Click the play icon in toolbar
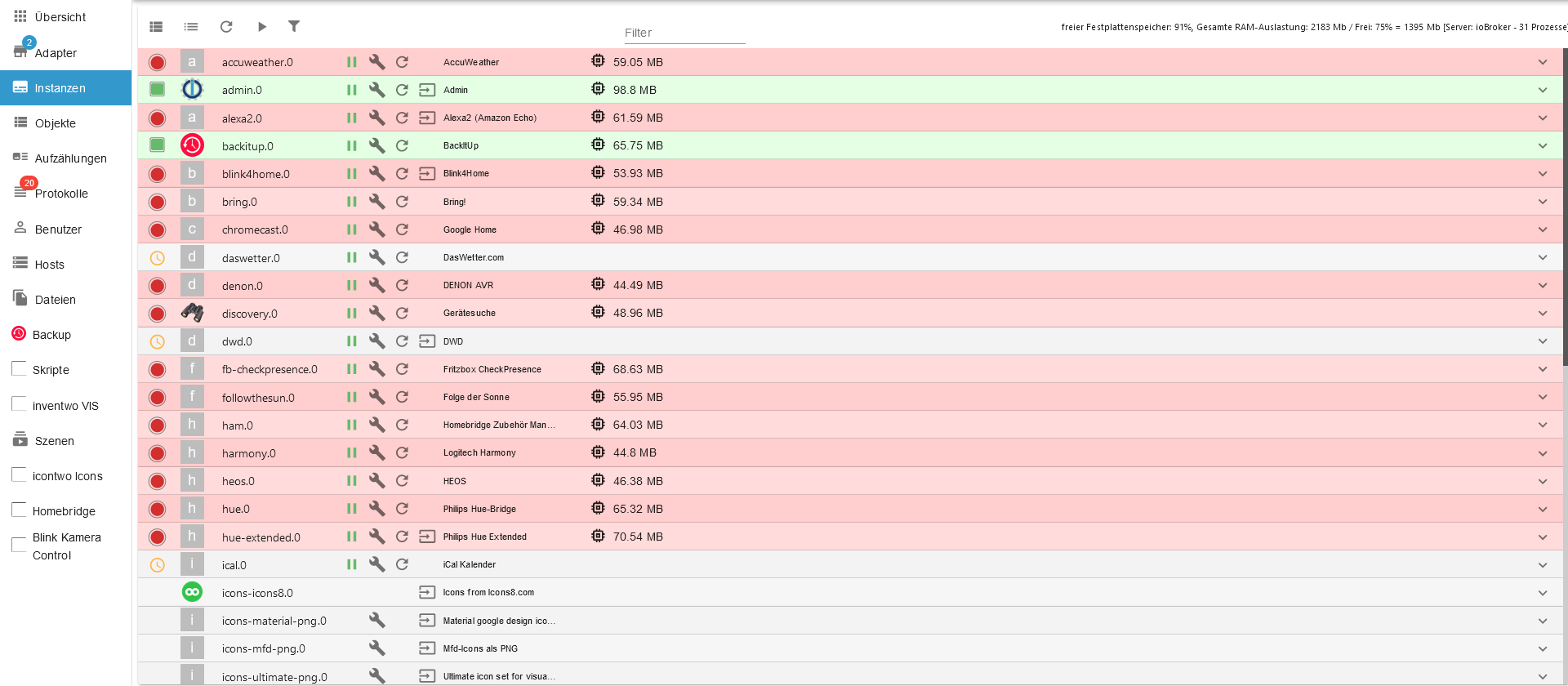The image size is (1568, 686). 261,27
